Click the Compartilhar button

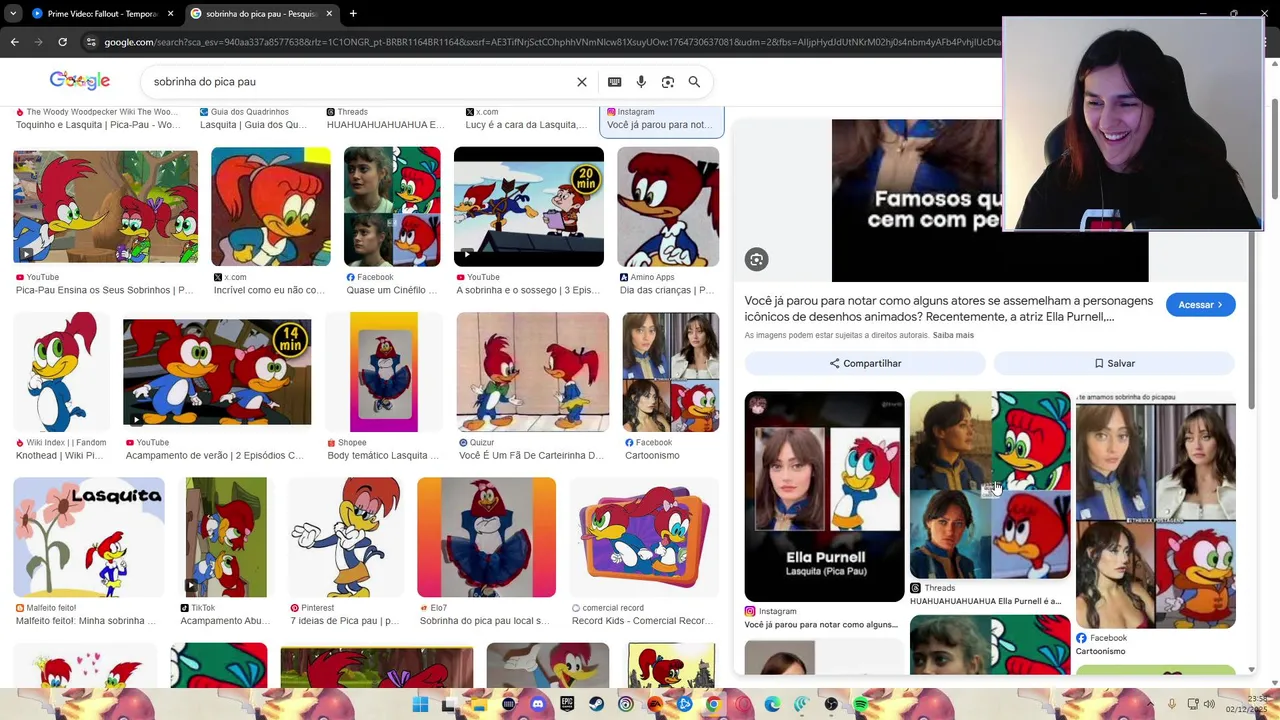tap(866, 363)
